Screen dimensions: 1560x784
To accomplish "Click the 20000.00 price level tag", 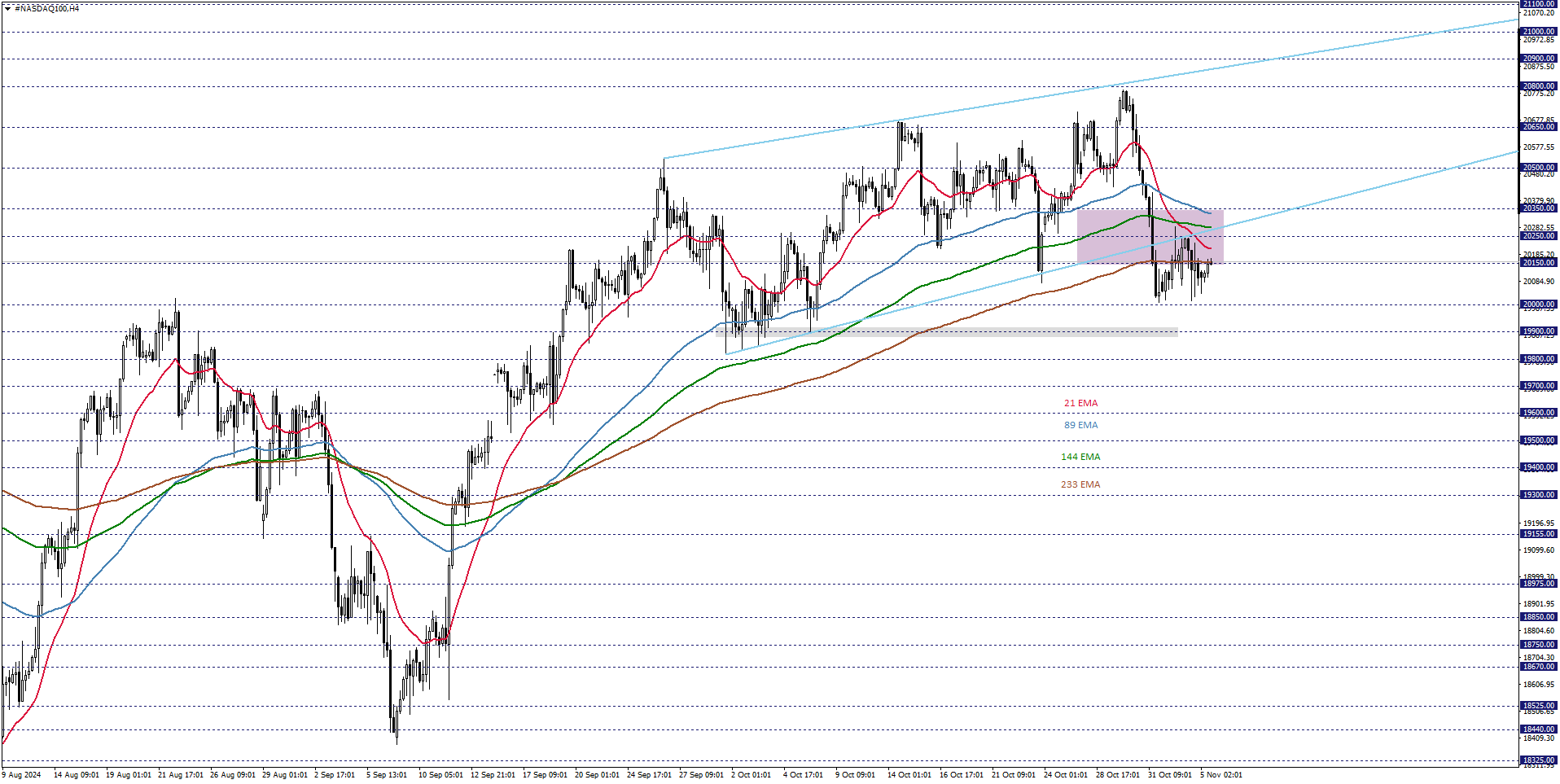I will pos(1538,304).
